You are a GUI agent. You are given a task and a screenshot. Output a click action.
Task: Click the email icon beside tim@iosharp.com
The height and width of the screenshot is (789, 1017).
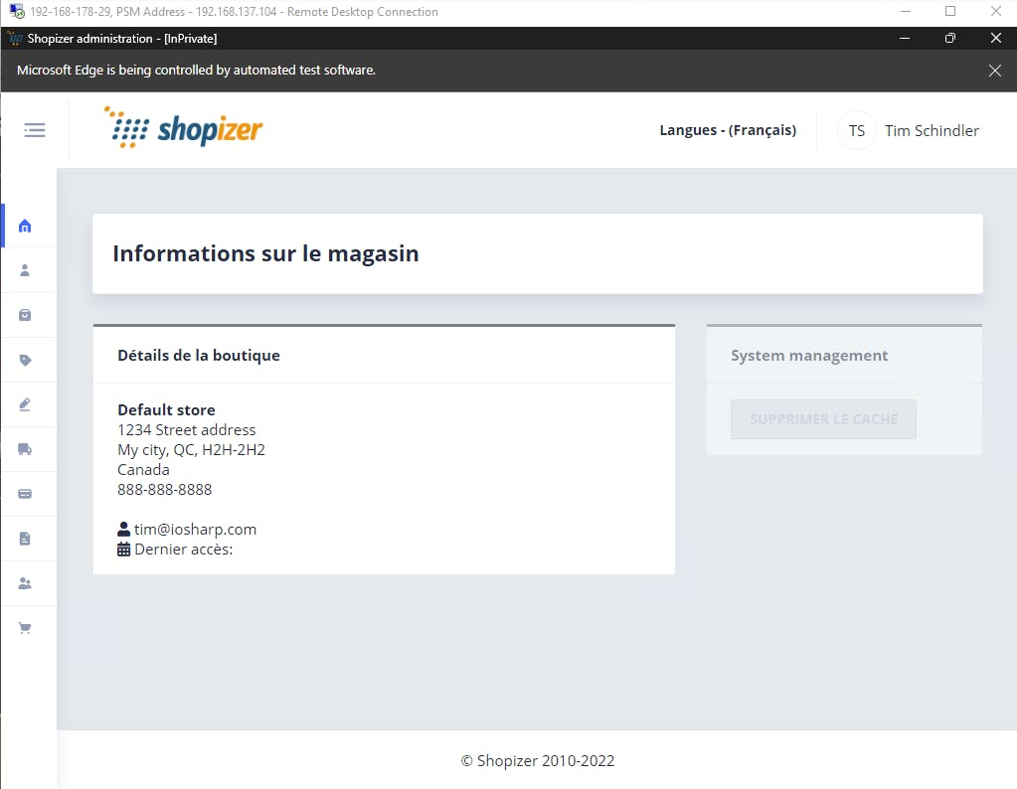pos(122,529)
